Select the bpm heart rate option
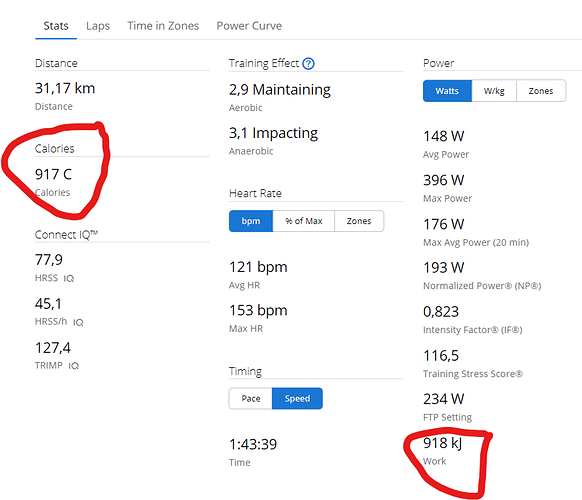582x500 pixels. (251, 221)
